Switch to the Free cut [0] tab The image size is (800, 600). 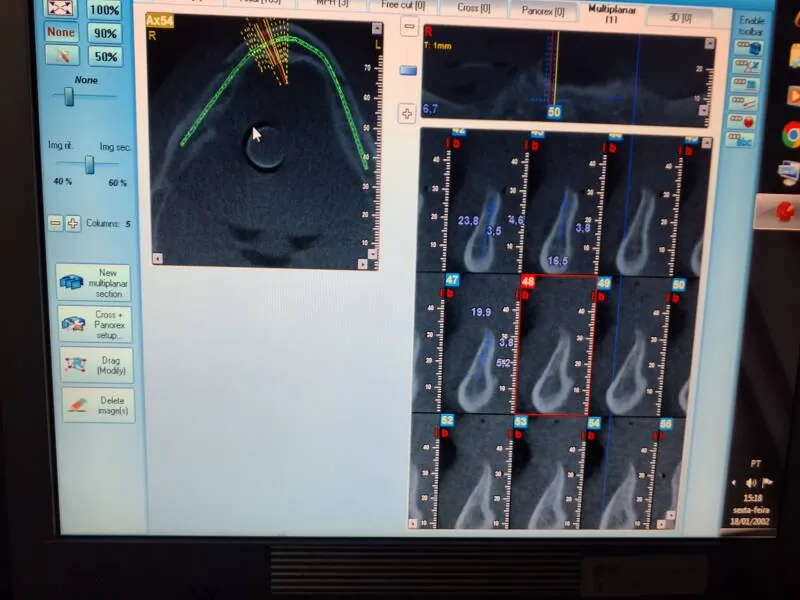click(403, 6)
